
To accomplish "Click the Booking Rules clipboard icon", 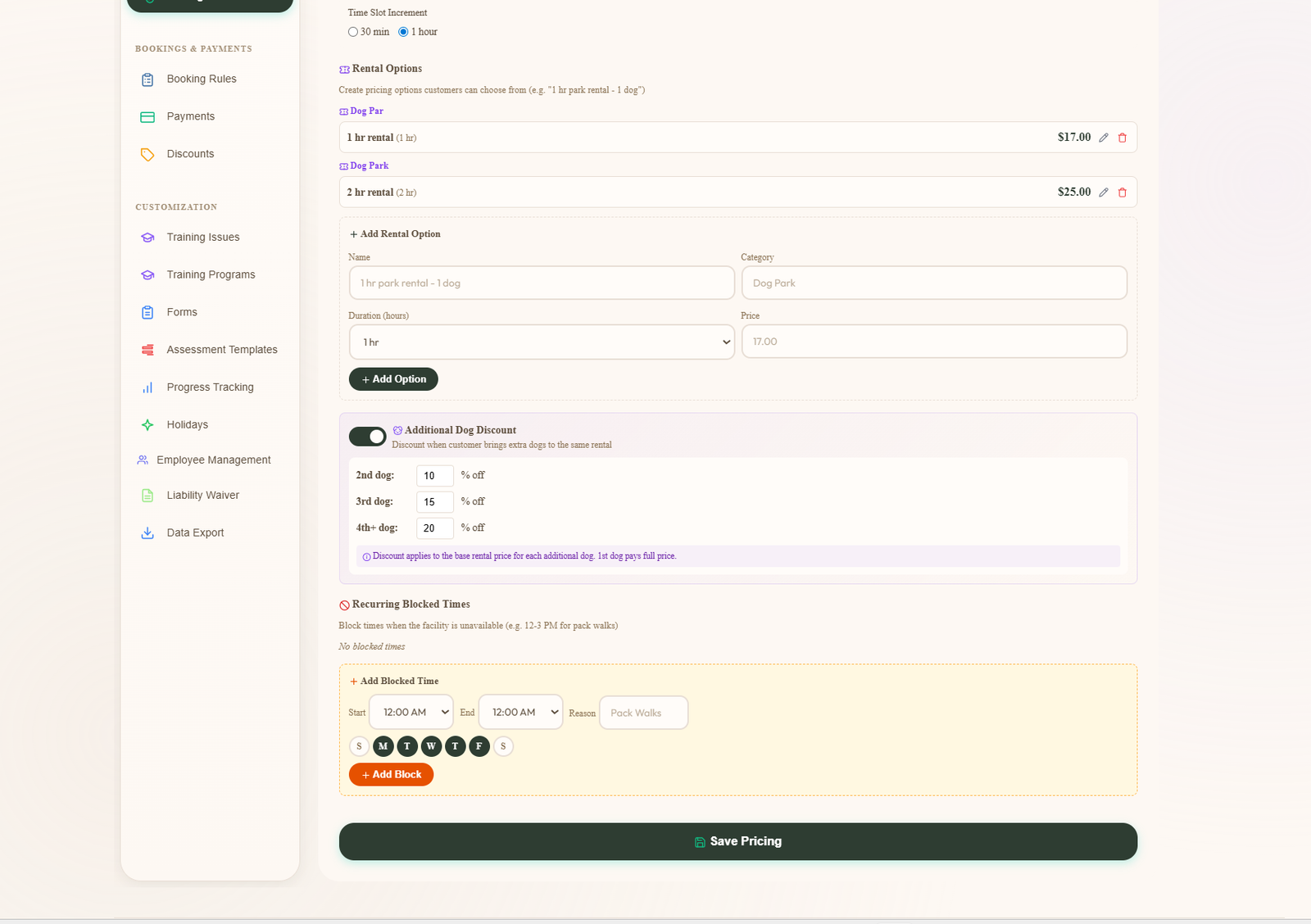I will click(x=147, y=79).
